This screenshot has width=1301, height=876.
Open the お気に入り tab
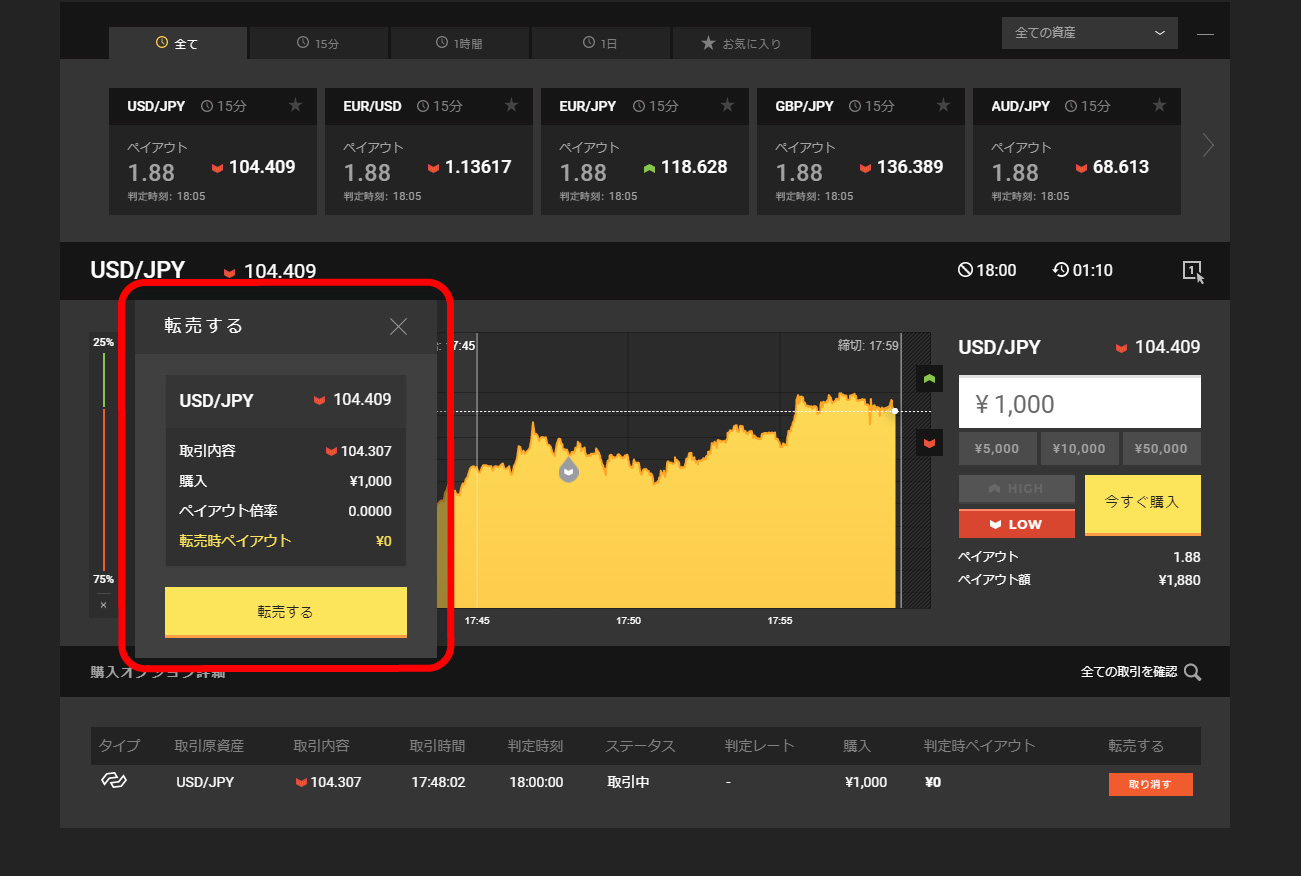(741, 43)
